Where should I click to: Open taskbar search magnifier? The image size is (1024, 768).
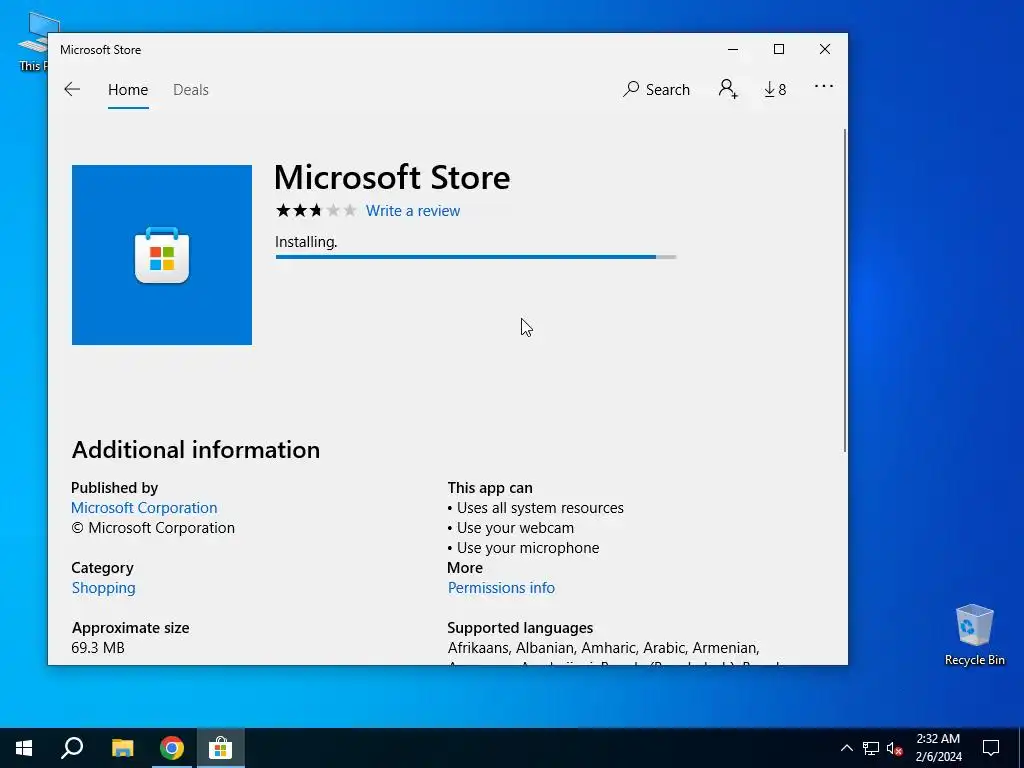72,748
